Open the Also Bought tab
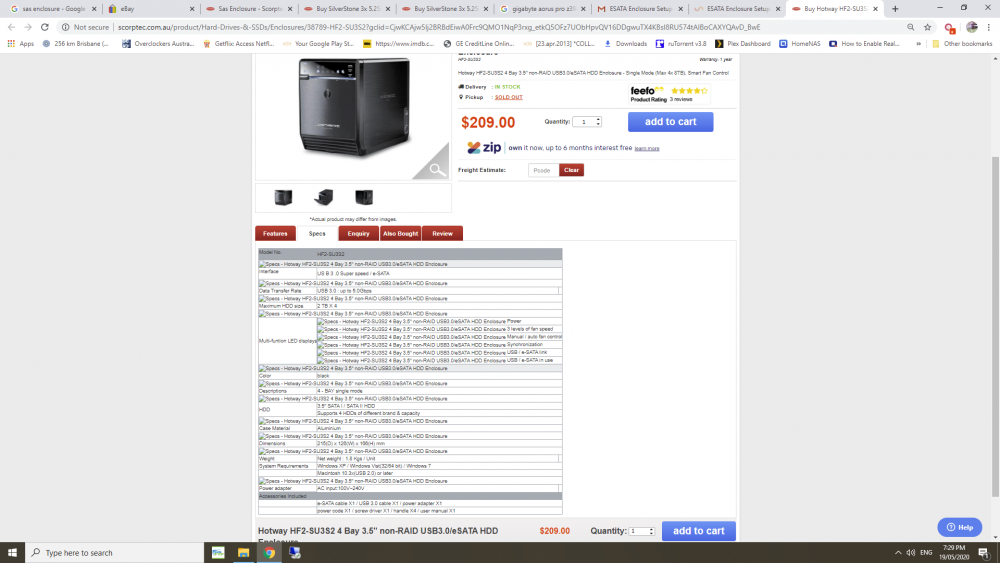The height and width of the screenshot is (563, 1000). [x=401, y=233]
